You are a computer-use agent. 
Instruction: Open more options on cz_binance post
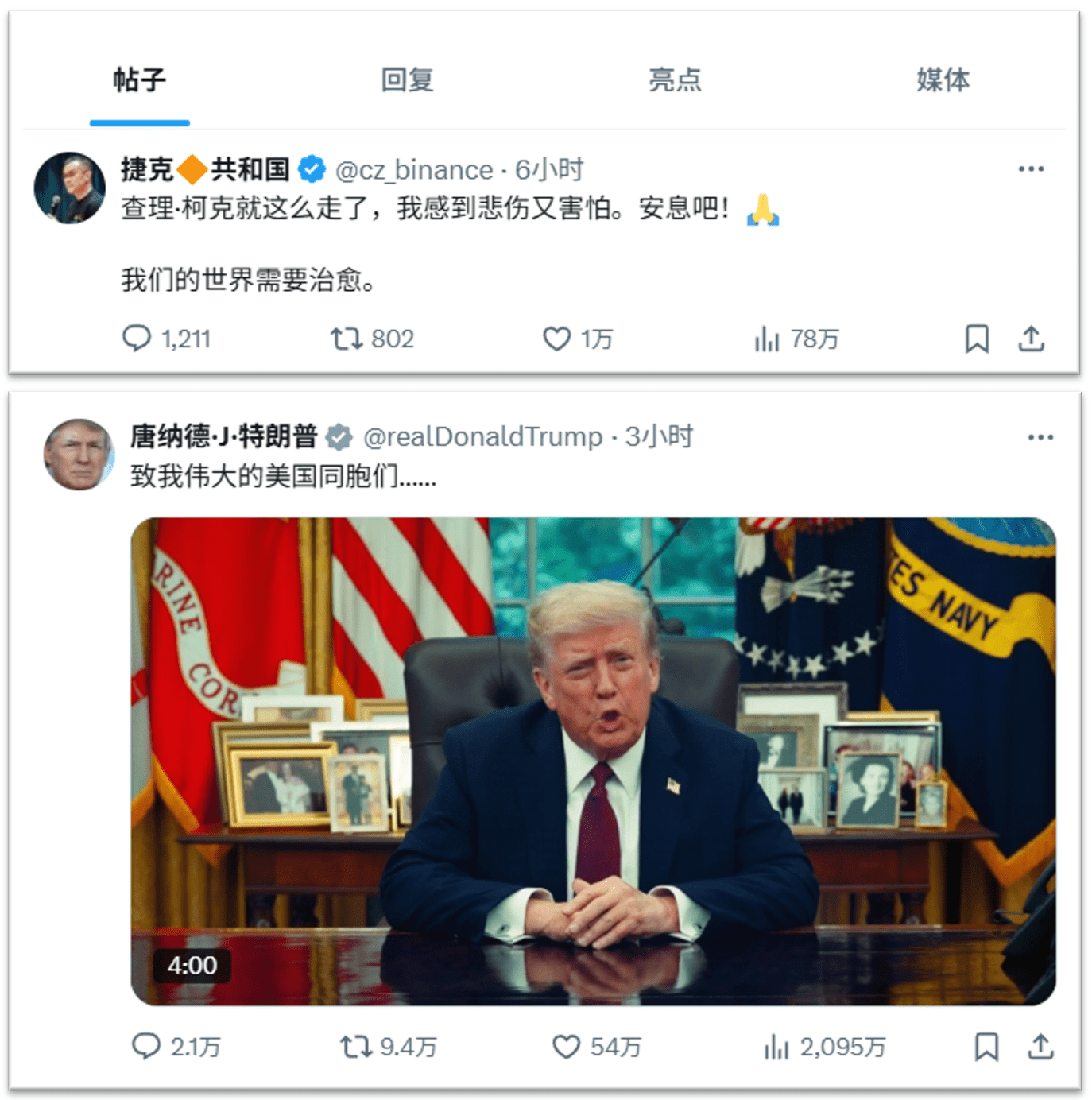pyautogui.click(x=1031, y=168)
